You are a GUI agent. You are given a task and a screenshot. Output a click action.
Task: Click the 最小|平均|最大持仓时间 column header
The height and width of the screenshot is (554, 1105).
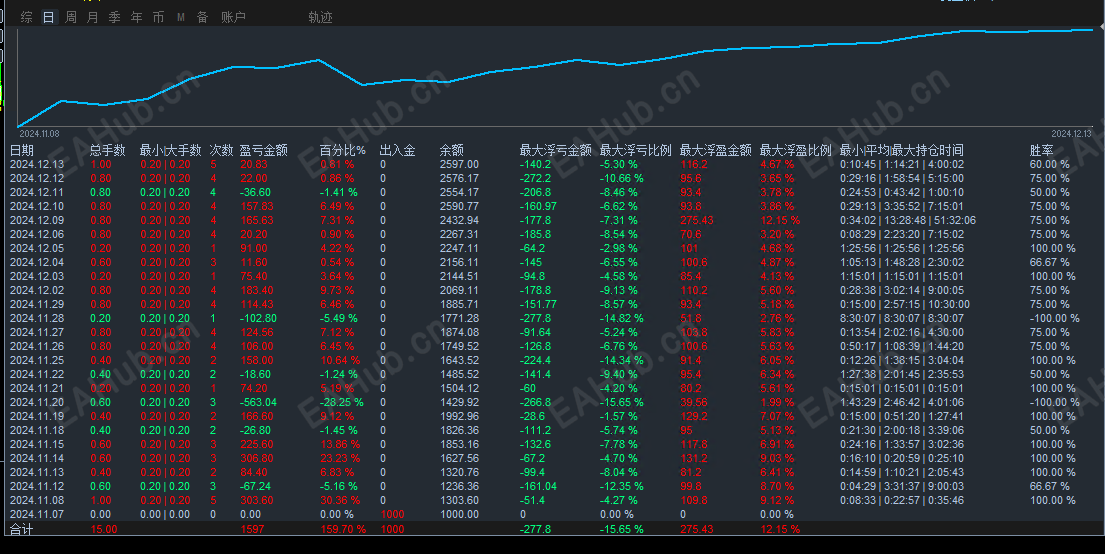[x=901, y=150]
